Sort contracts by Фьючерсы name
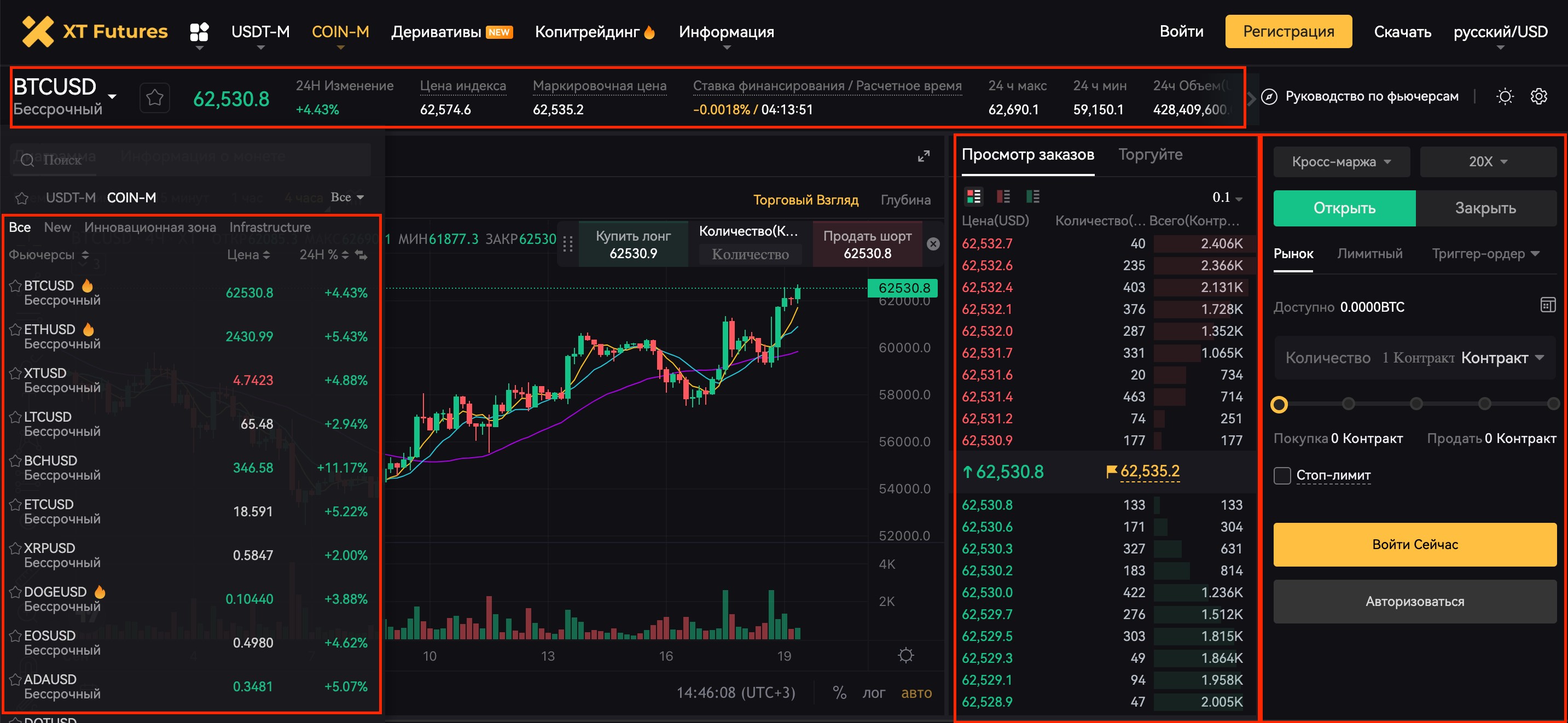Image resolution: width=1568 pixels, height=723 pixels. click(49, 255)
